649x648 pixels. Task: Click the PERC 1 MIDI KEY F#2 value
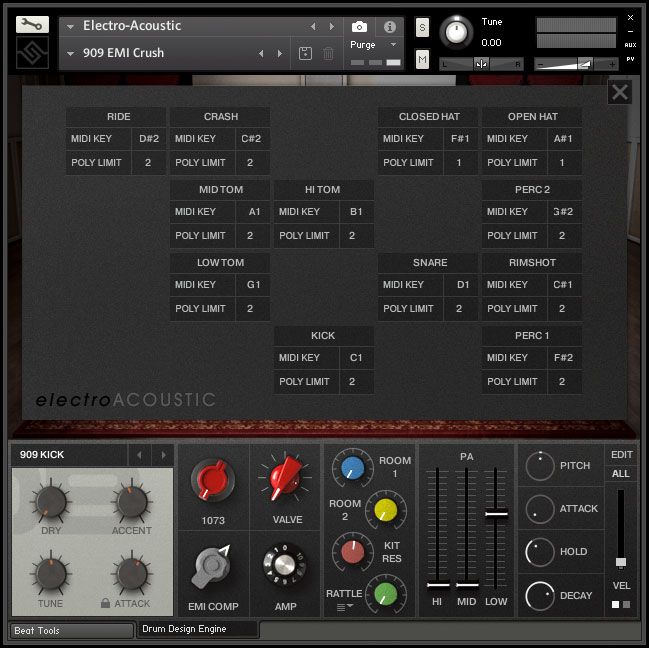563,358
